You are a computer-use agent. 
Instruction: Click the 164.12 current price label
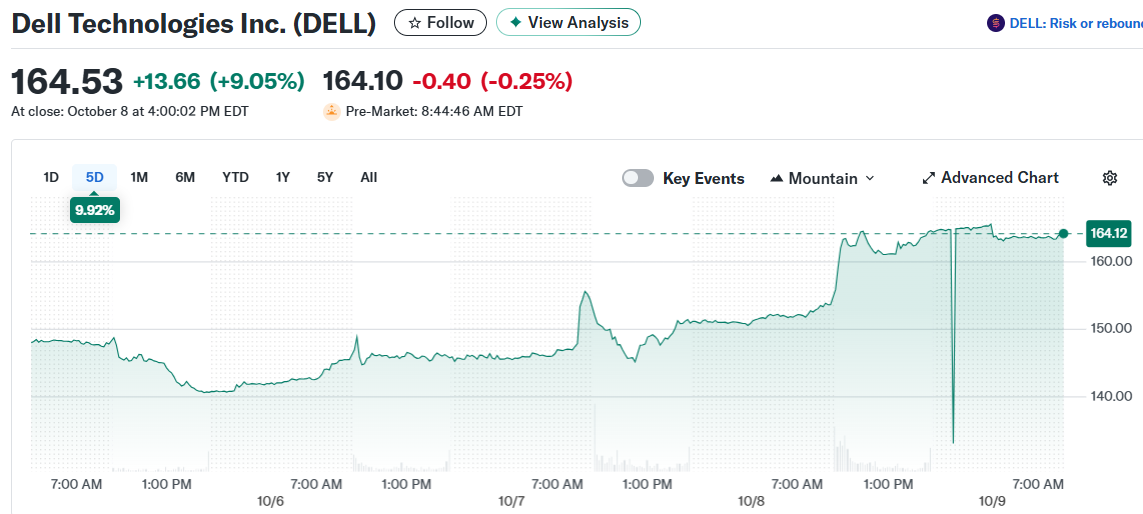[x=1109, y=233]
